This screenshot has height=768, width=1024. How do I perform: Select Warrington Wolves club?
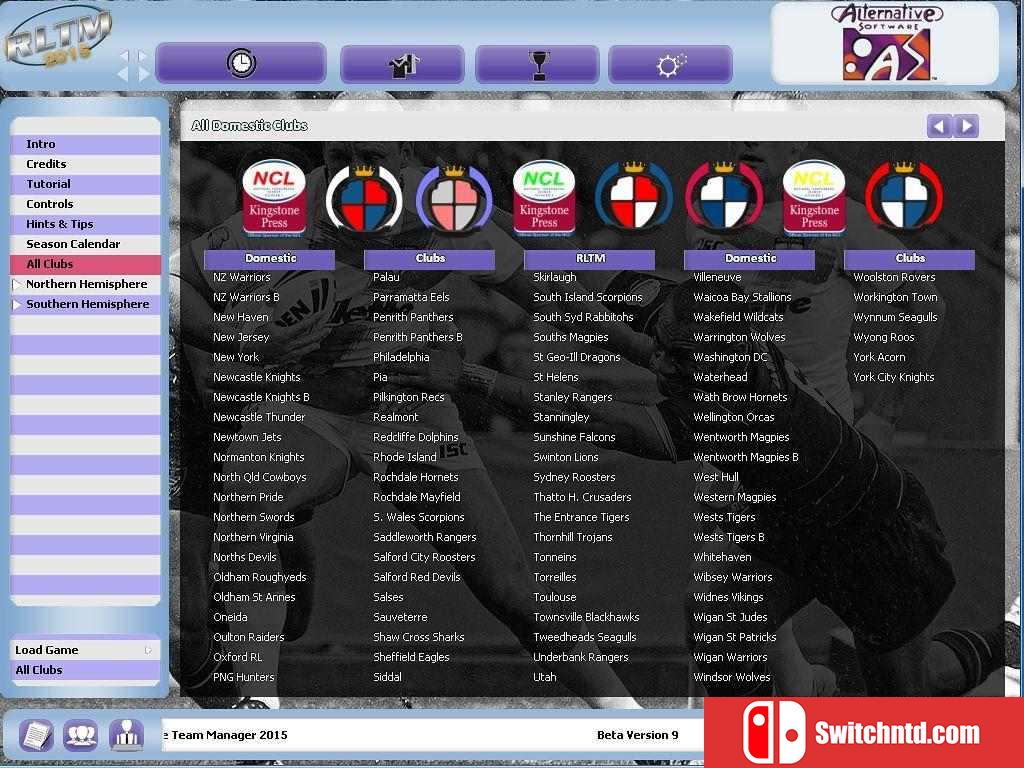[739, 337]
